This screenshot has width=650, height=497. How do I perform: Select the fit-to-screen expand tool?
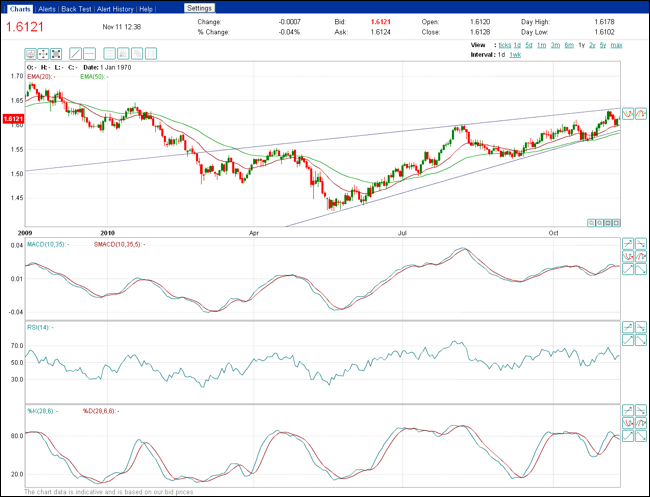(x=56, y=53)
